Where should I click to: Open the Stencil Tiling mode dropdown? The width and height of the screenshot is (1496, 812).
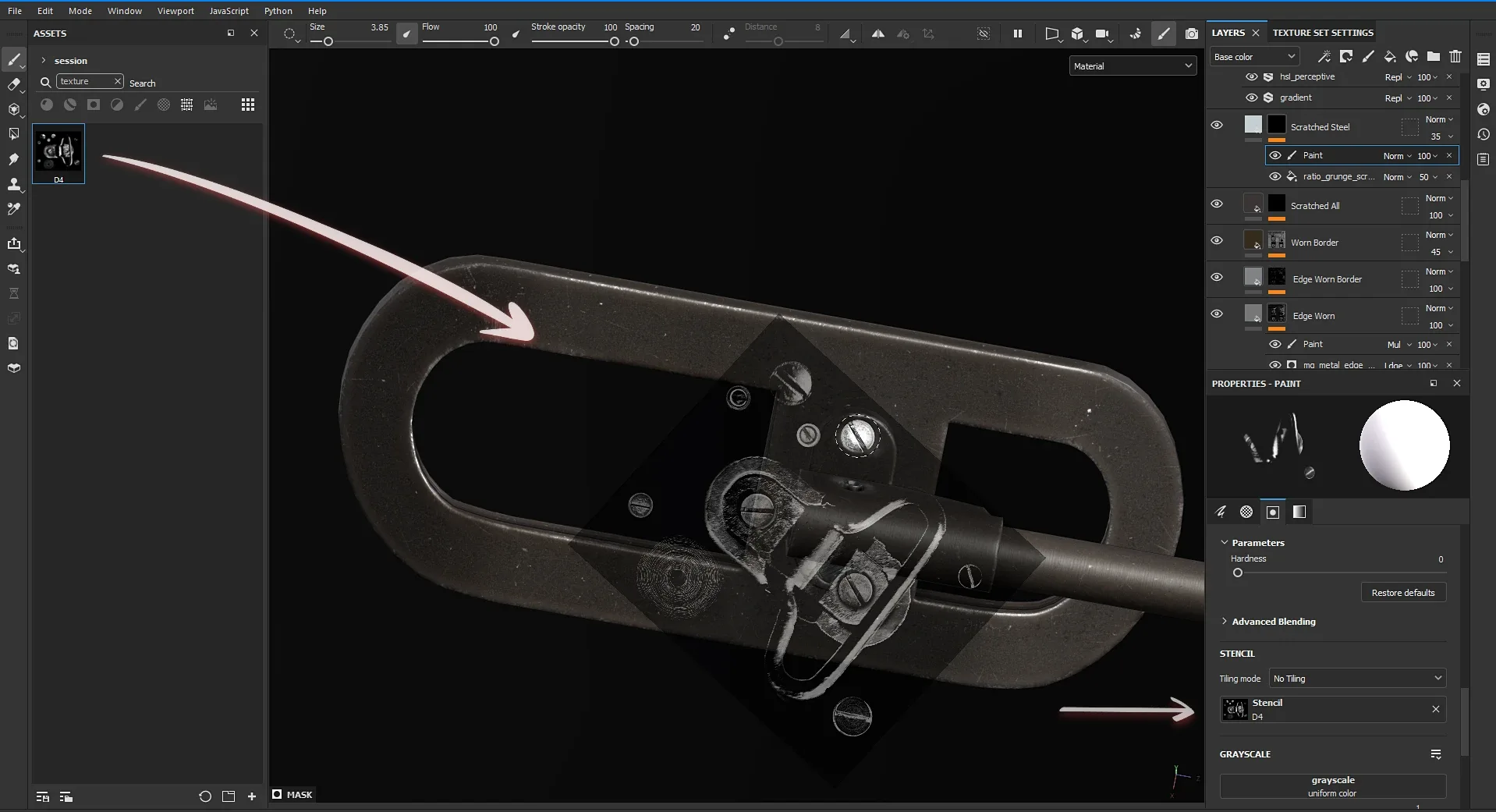click(1357, 679)
